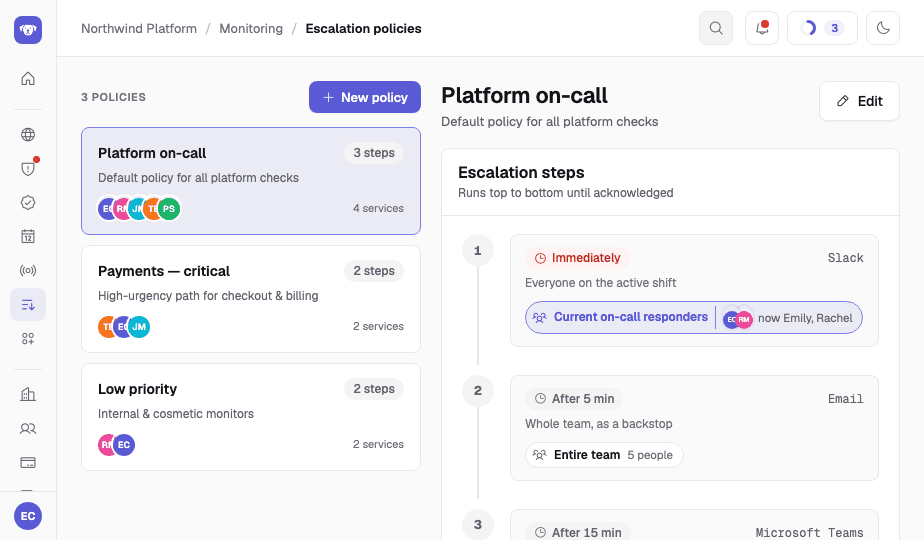Click 'Internal & cosmetic monitors' description
This screenshot has height=540, width=924.
click(176, 413)
